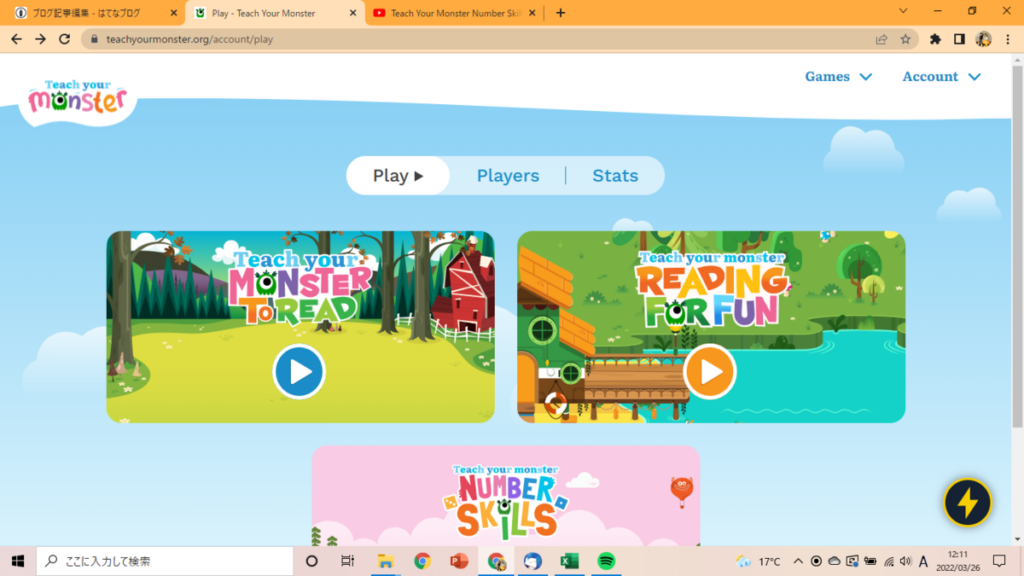This screenshot has width=1024, height=576.
Task: Open the browser extensions menu
Action: [x=935, y=39]
